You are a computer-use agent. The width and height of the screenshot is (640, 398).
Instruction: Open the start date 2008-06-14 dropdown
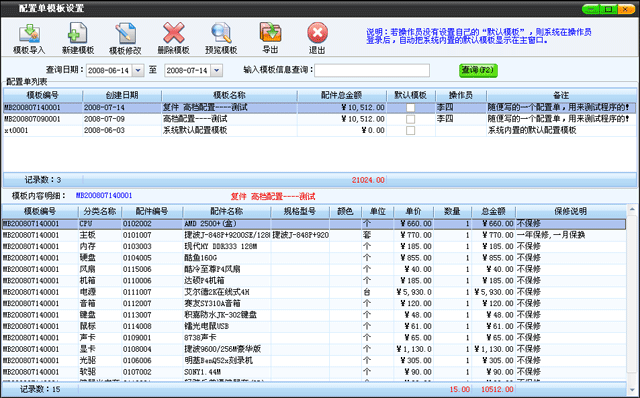point(138,70)
